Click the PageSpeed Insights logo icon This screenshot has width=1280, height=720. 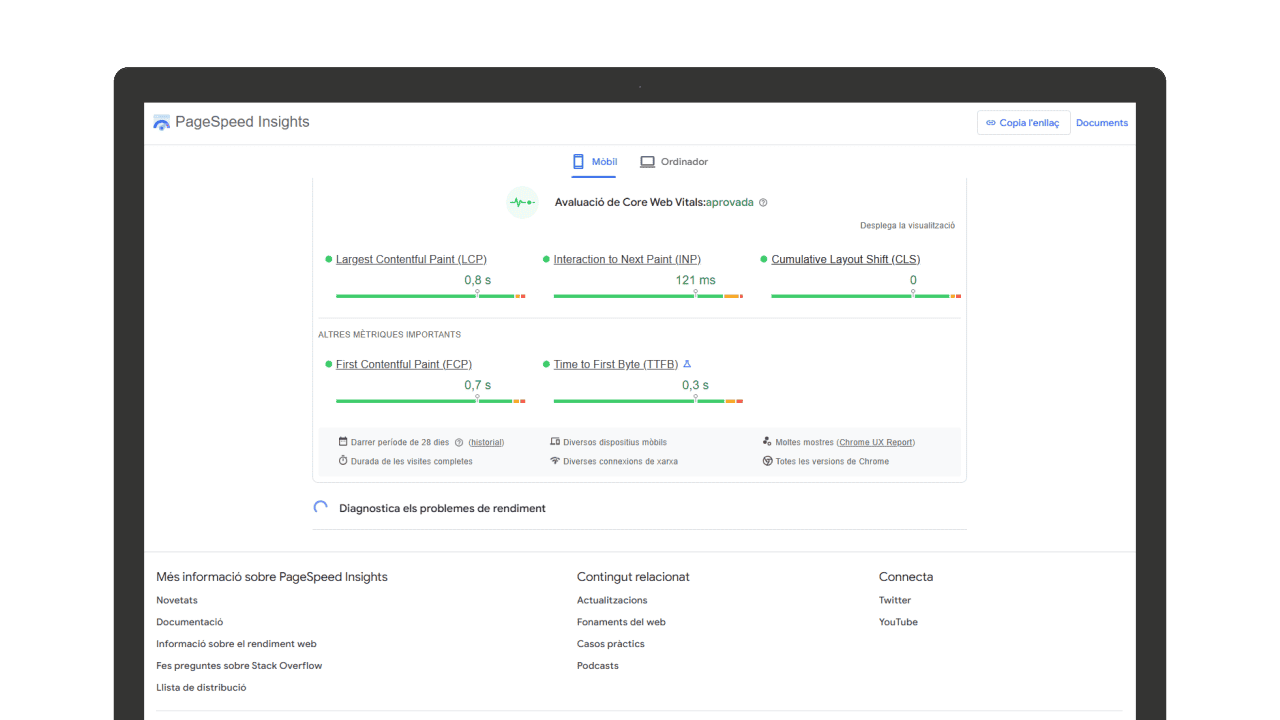160,121
